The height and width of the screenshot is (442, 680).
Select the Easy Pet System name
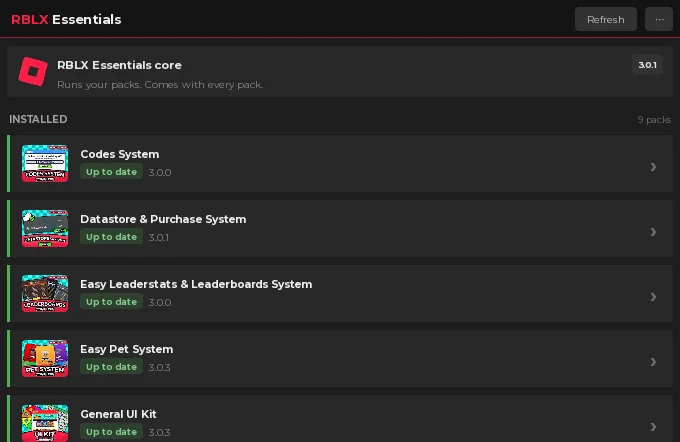pyautogui.click(x=127, y=349)
